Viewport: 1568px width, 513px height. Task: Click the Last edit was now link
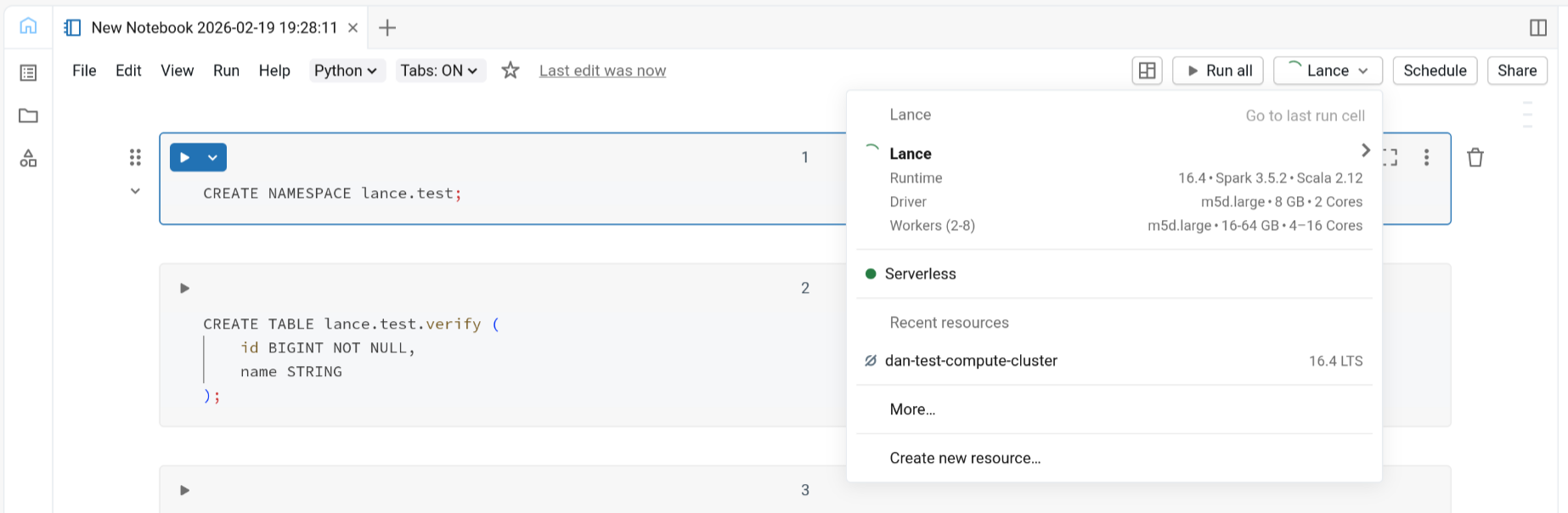(602, 70)
